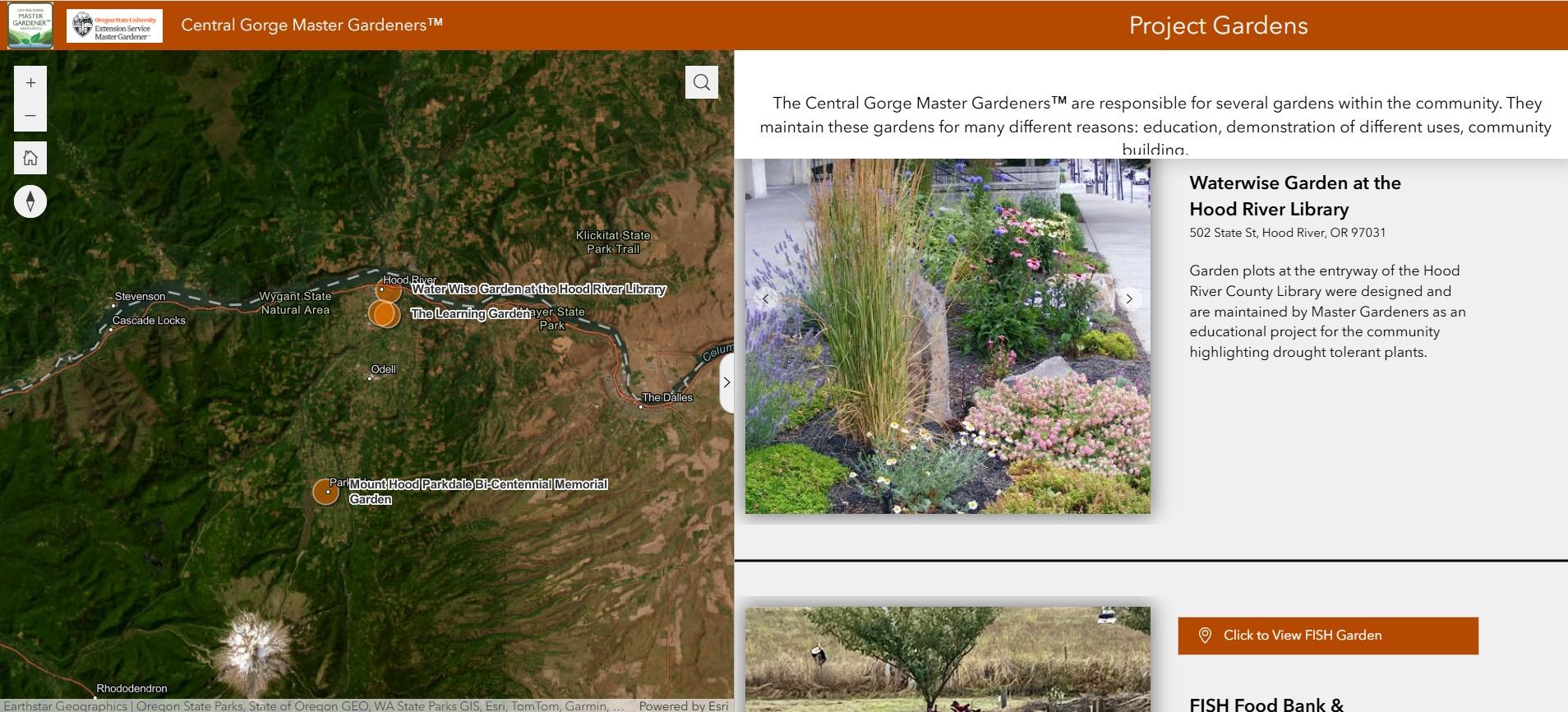Click the Stevenson map label
This screenshot has width=1568, height=712.
140,297
